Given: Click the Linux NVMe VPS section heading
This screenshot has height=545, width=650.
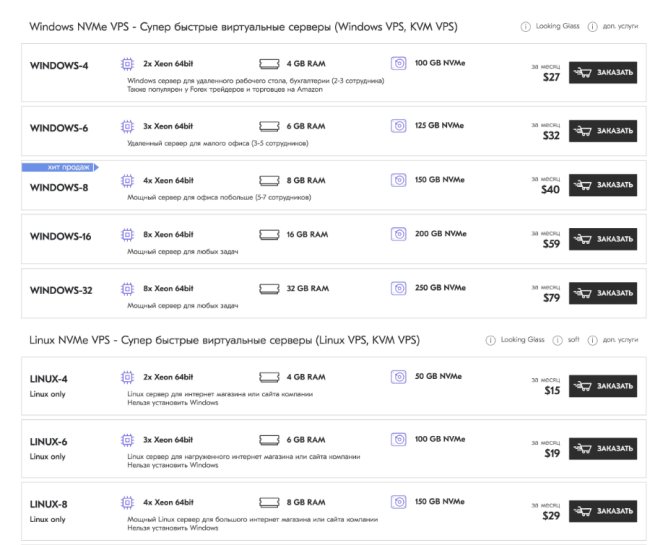Looking at the screenshot, I should click(224, 341).
